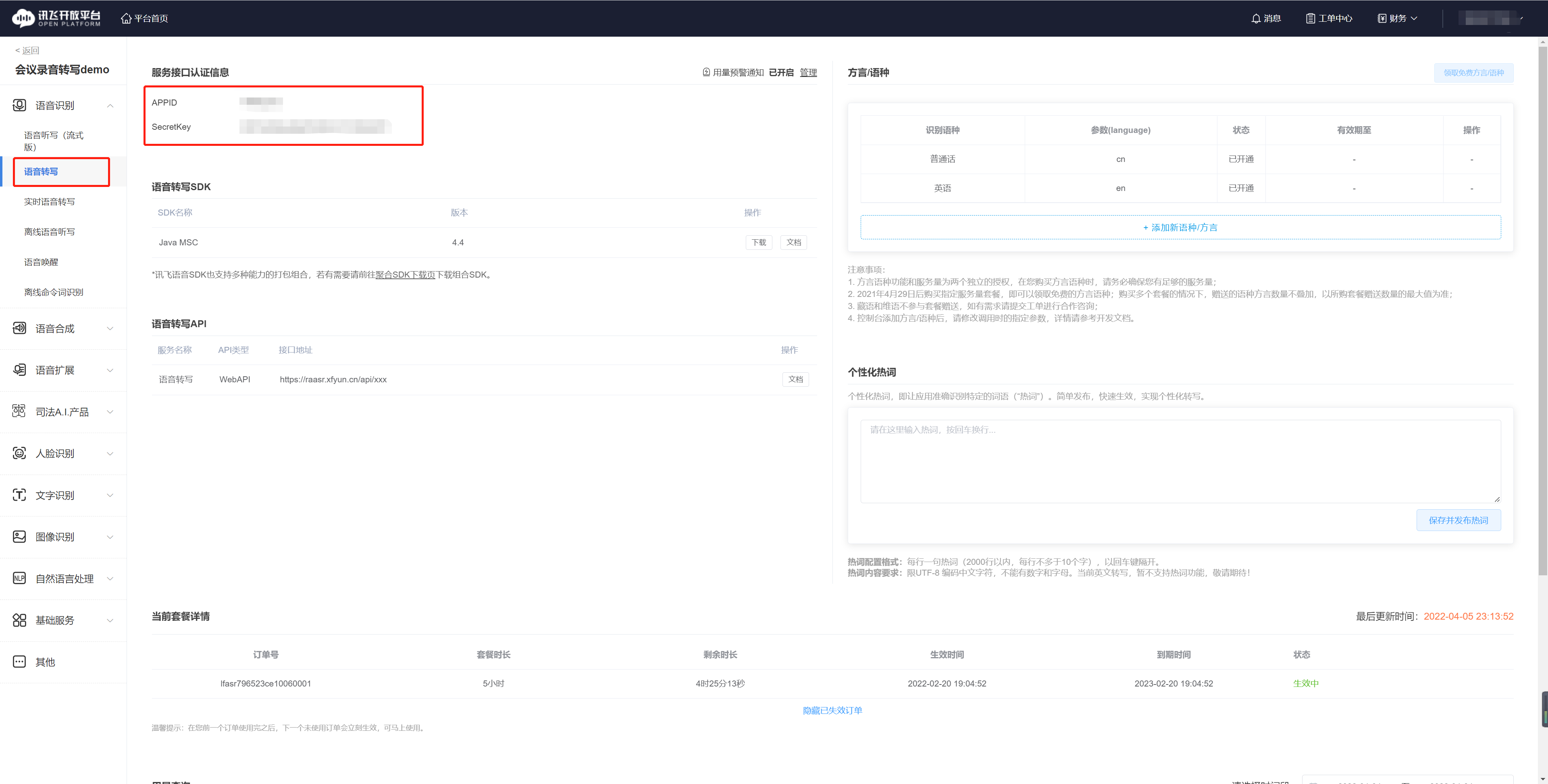Click the 人脸识别 face icon in sidebar
1548x784 pixels.
(x=19, y=453)
